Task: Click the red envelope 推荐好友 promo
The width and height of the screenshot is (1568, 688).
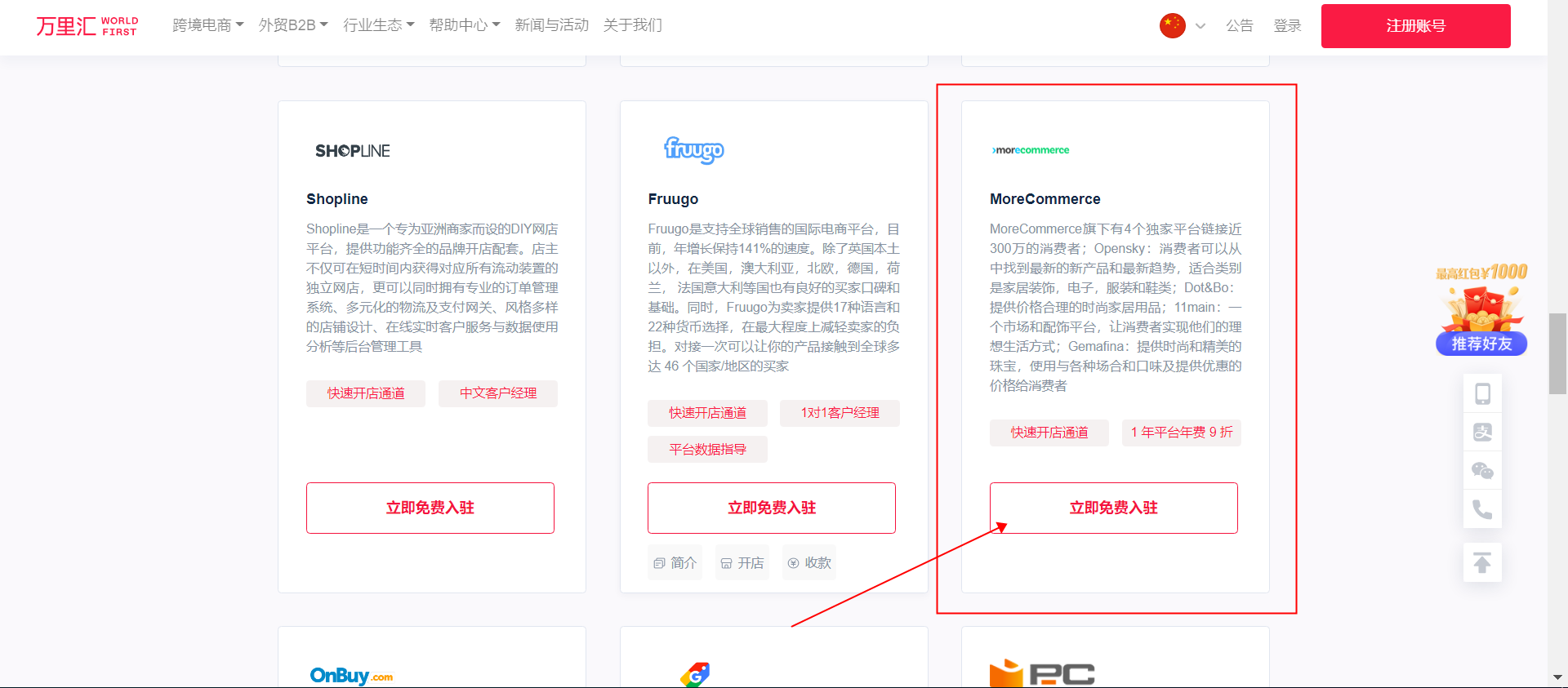Action: [1481, 309]
